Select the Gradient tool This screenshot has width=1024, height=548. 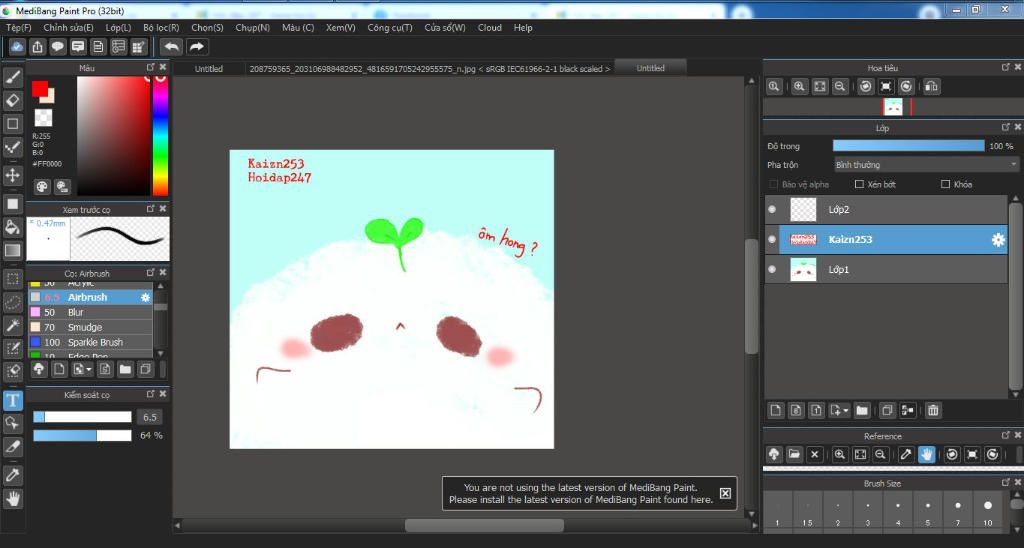tap(12, 250)
